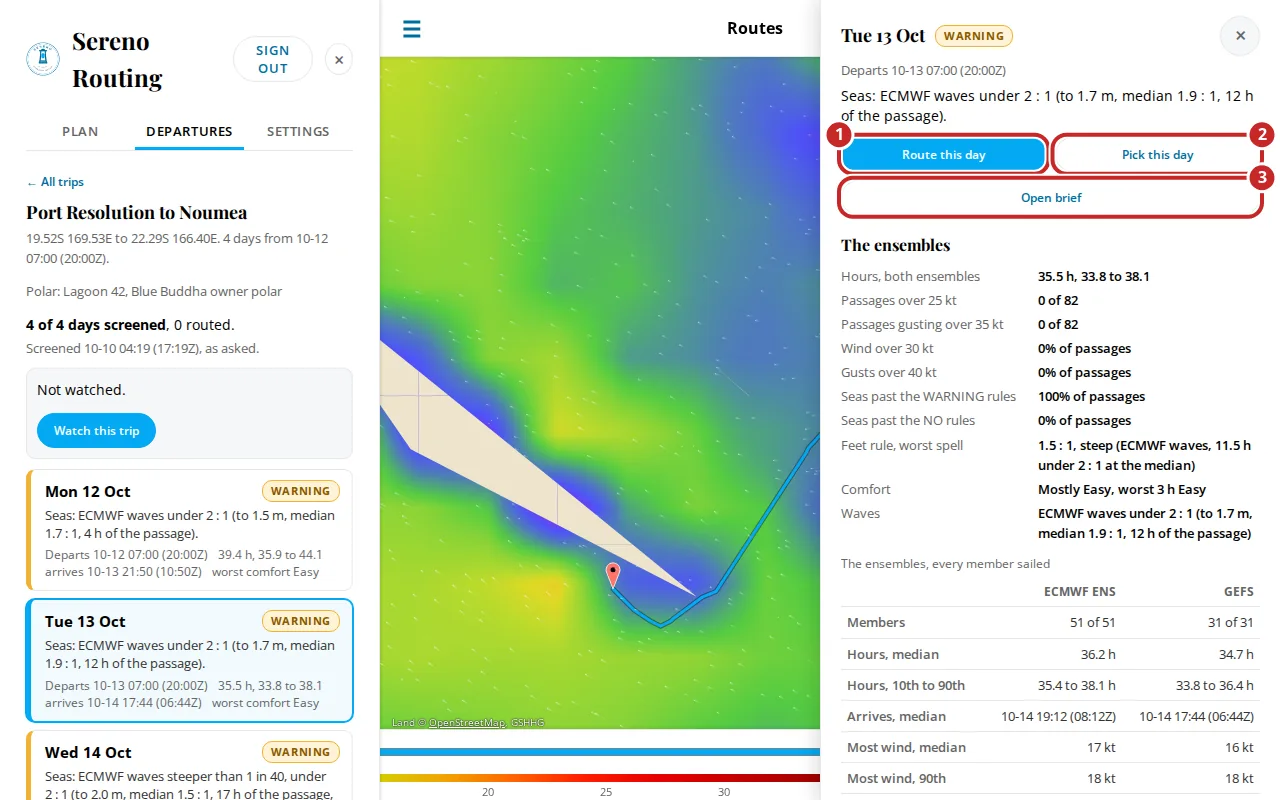This screenshot has height=800, width=1280.
Task: Click the '17 kt' most wind median cell
Action: pyautogui.click(x=1101, y=747)
